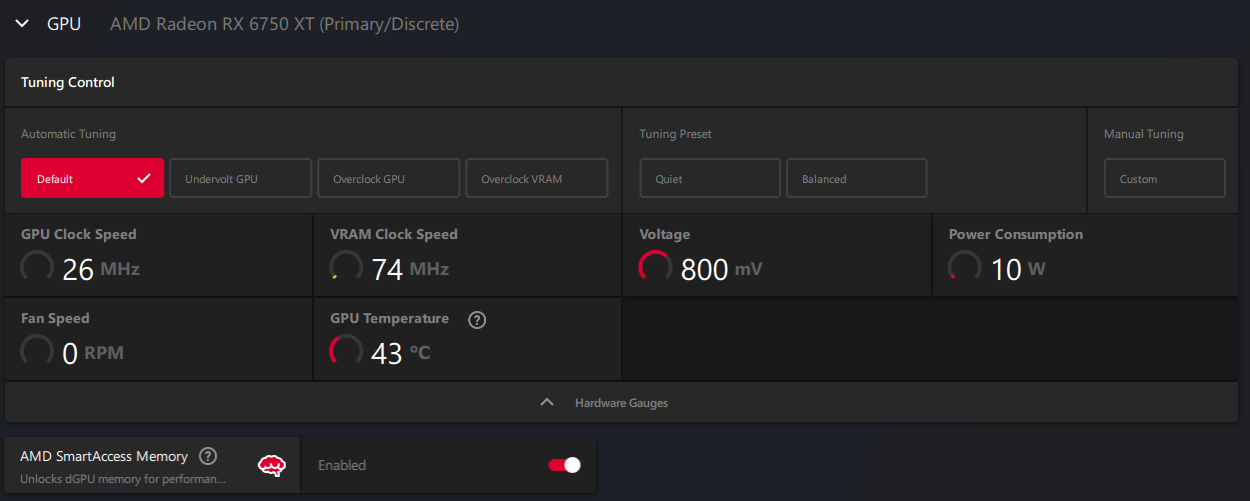Click the Tuning Control header
The image size is (1250, 501).
68,82
